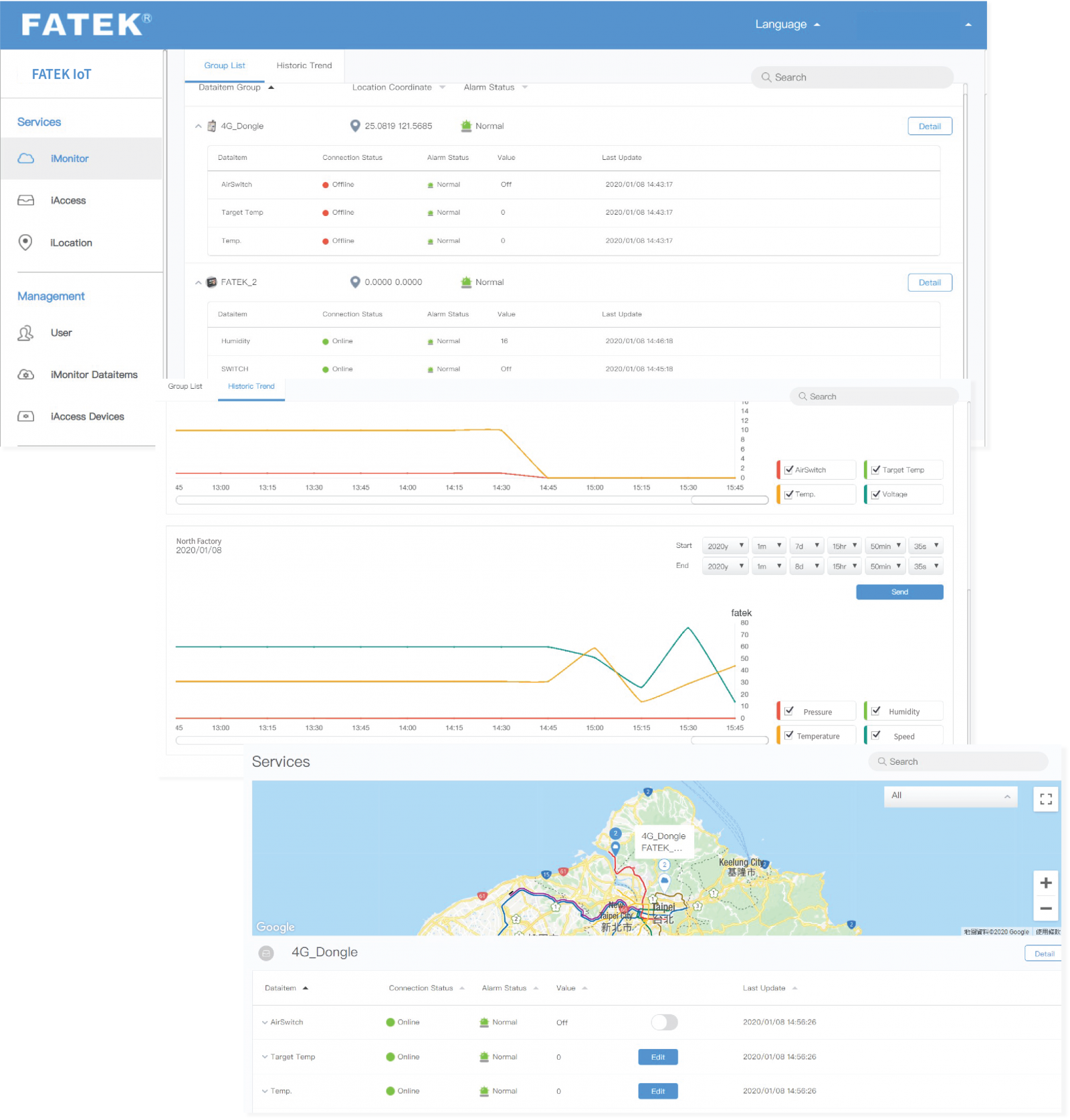The image size is (1070, 1120).
Task: Zoom out on the map
Action: tap(1046, 909)
